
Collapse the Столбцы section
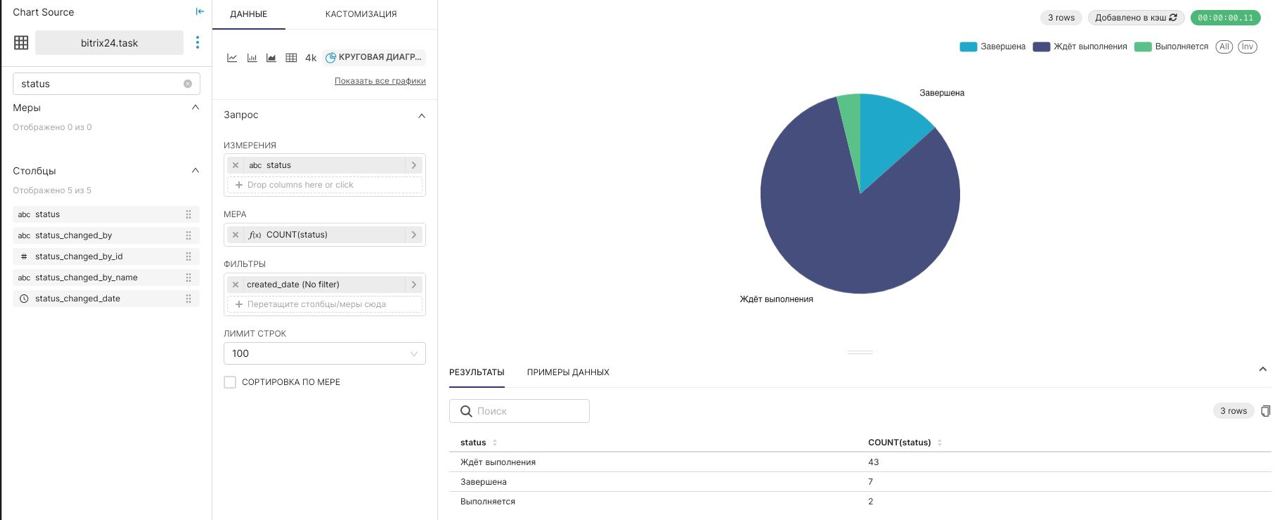point(195,170)
